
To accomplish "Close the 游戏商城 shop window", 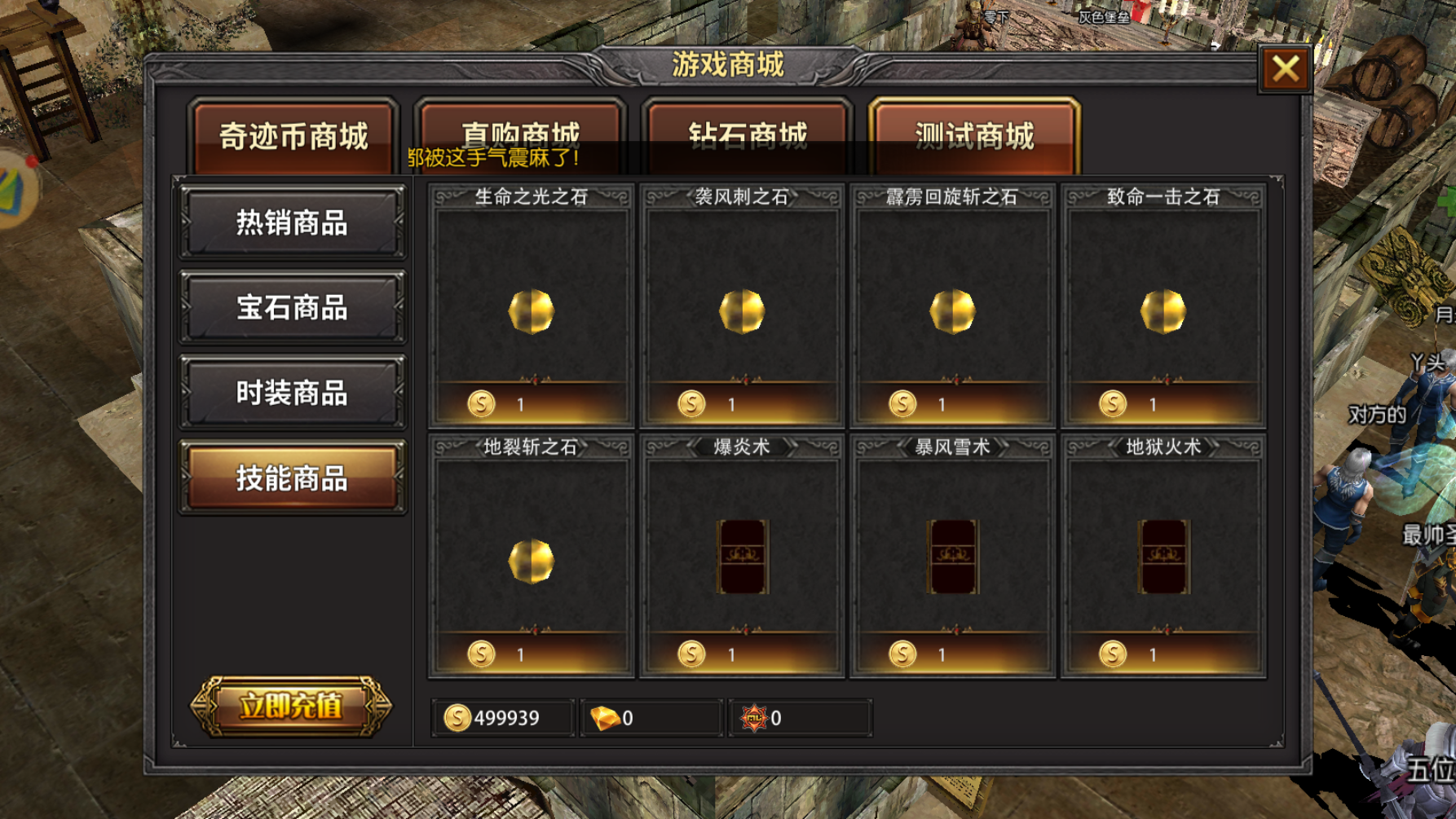I will [x=1286, y=69].
